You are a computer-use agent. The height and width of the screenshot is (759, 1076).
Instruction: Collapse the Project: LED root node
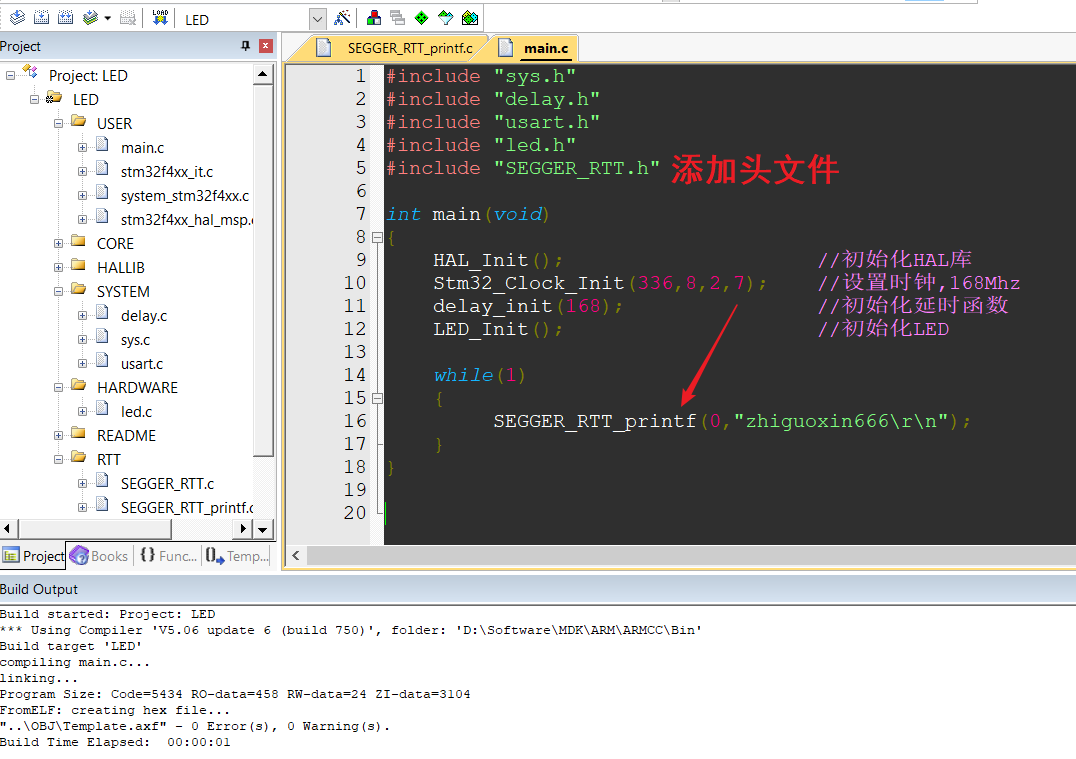click(x=10, y=75)
